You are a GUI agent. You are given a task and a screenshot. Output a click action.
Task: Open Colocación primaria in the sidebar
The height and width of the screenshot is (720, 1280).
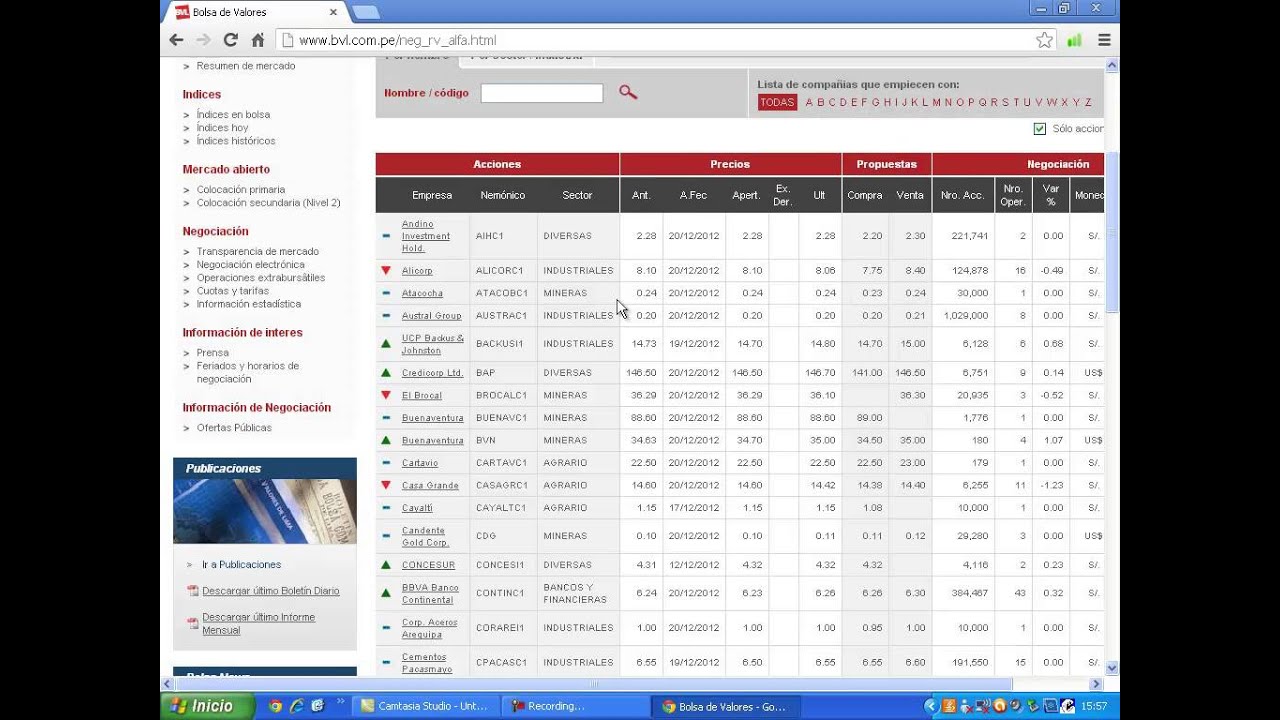point(241,190)
